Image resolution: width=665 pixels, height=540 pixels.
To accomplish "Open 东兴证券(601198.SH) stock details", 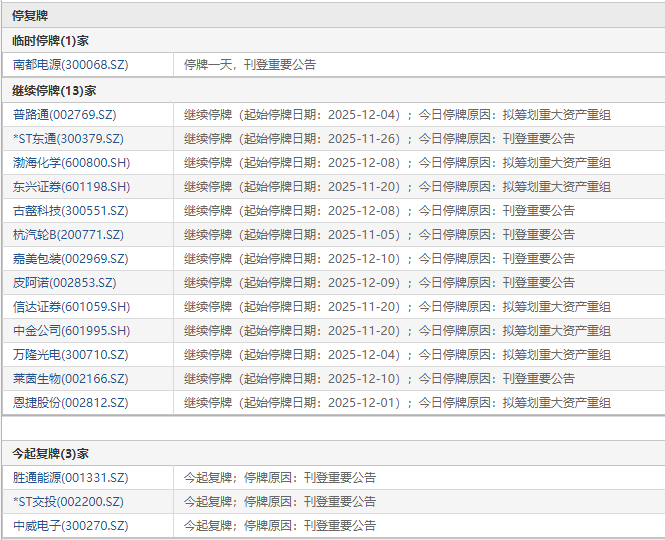I will pos(72,187).
